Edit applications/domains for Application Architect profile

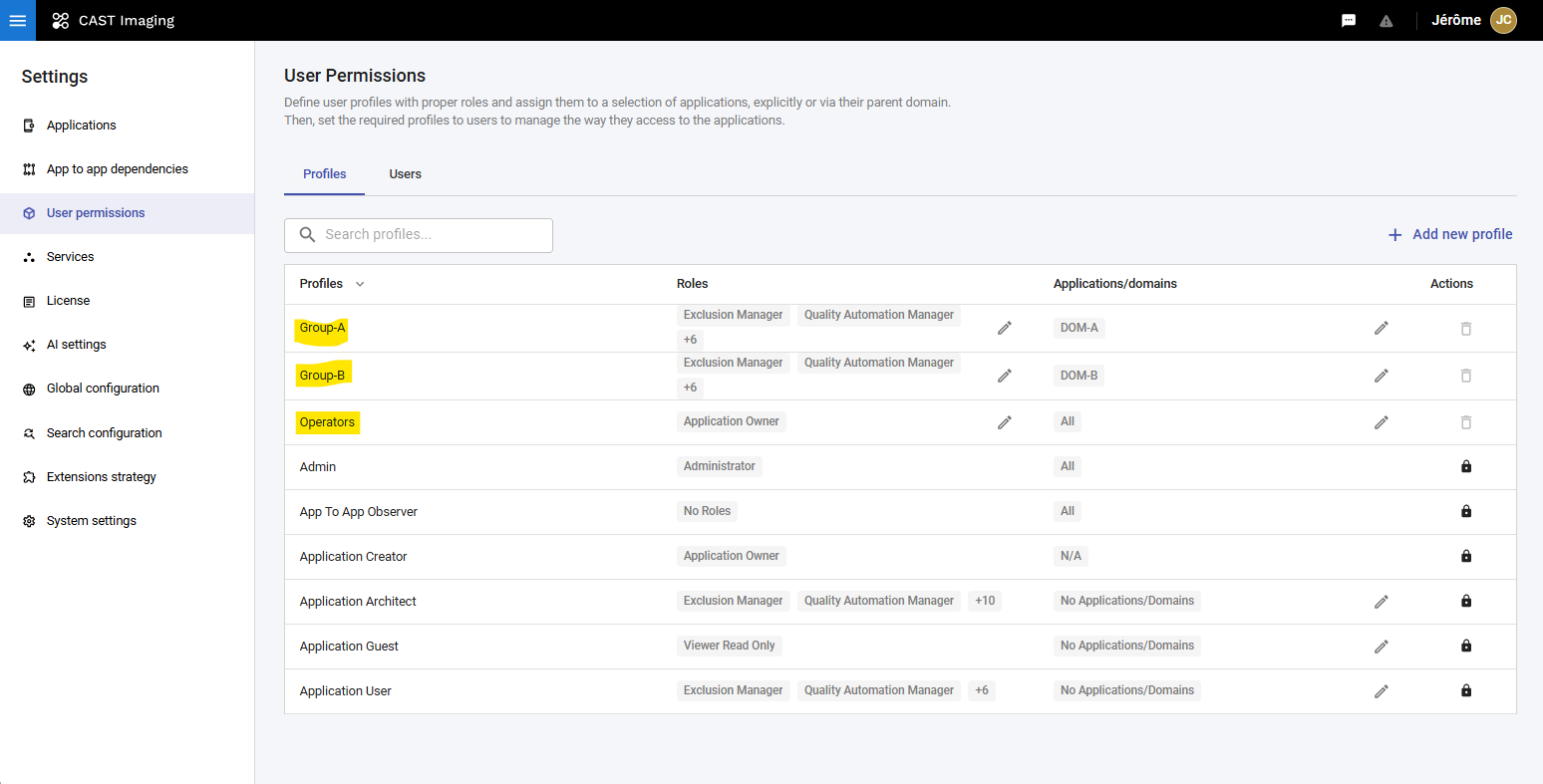tap(1382, 602)
